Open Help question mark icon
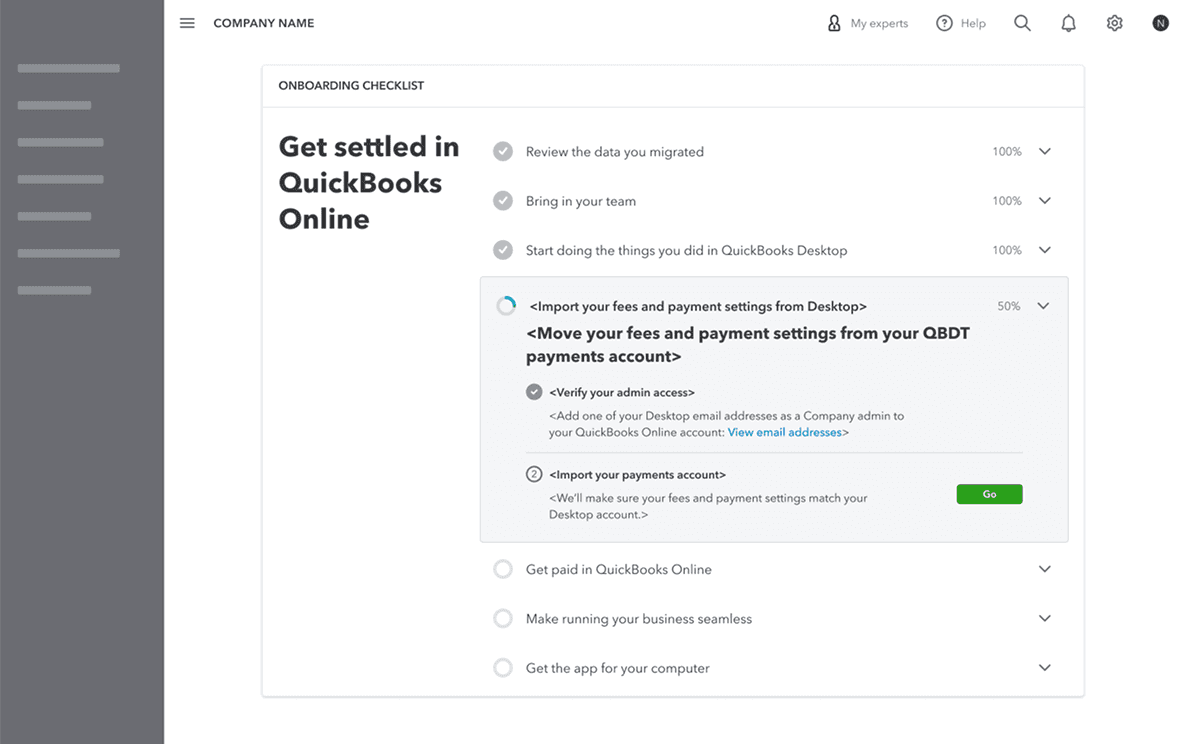Image resolution: width=1184 pixels, height=744 pixels. (944, 23)
